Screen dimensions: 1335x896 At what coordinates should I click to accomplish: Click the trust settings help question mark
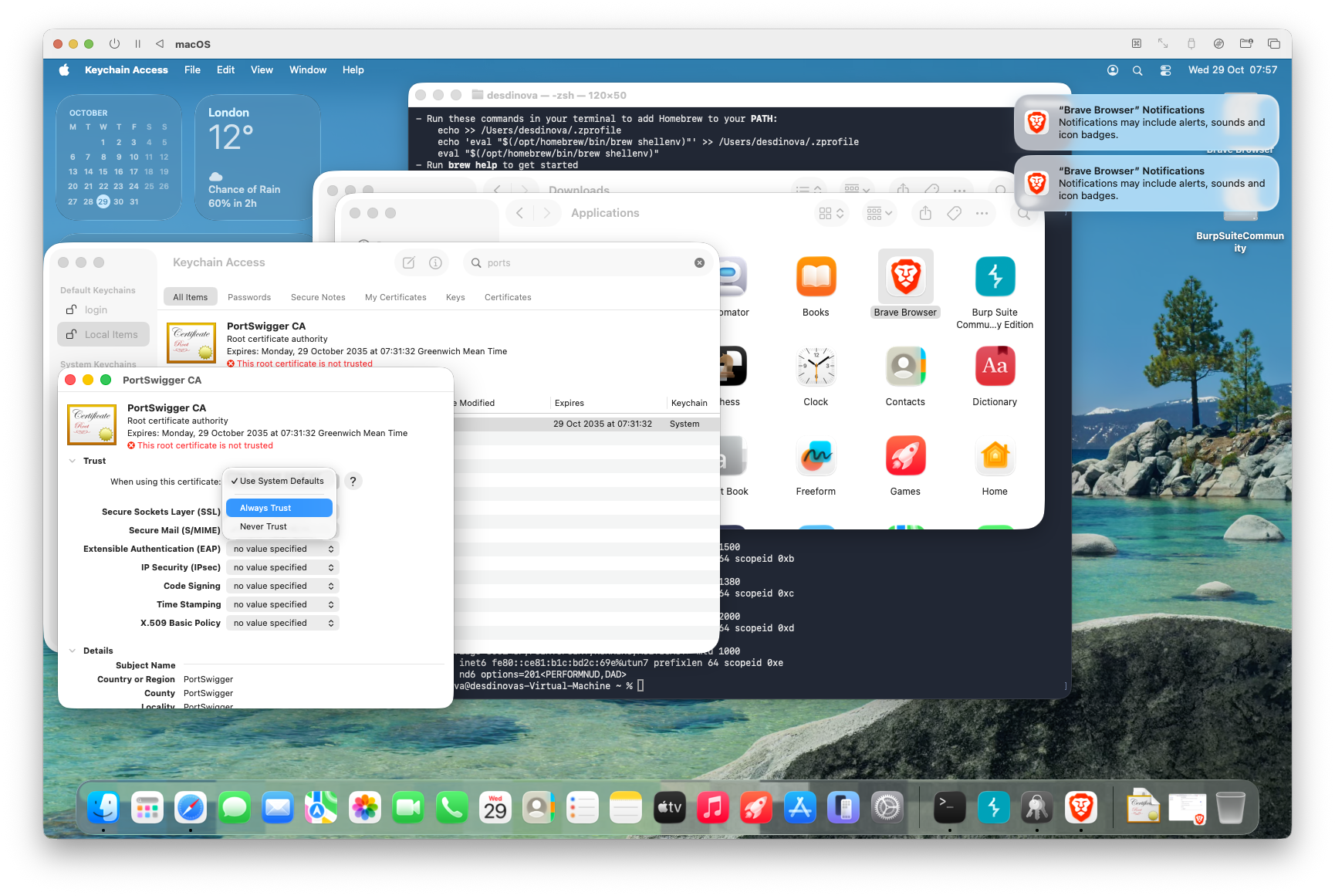point(353,482)
